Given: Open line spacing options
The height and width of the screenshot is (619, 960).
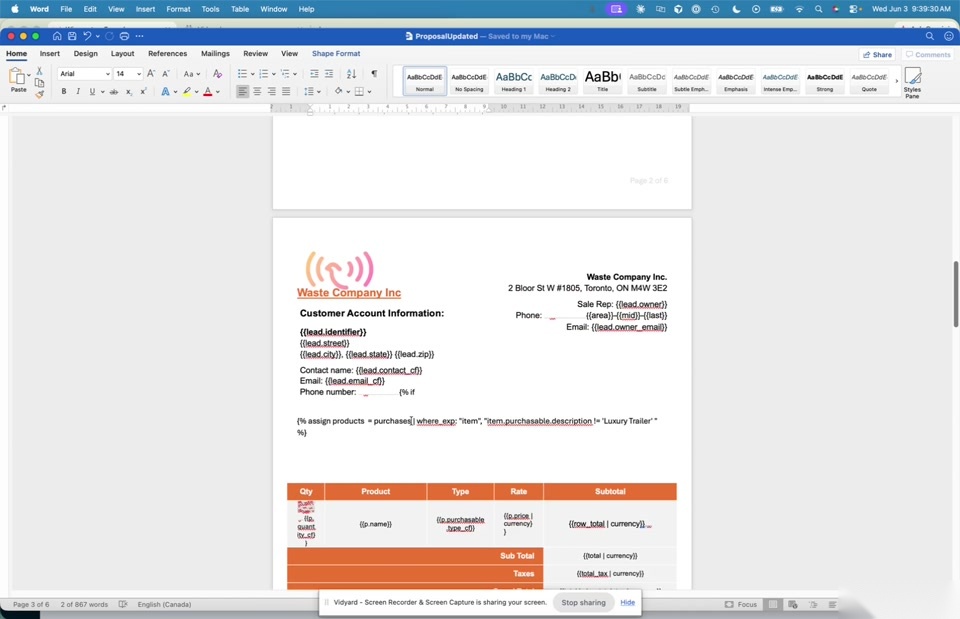Looking at the screenshot, I should [312, 92].
